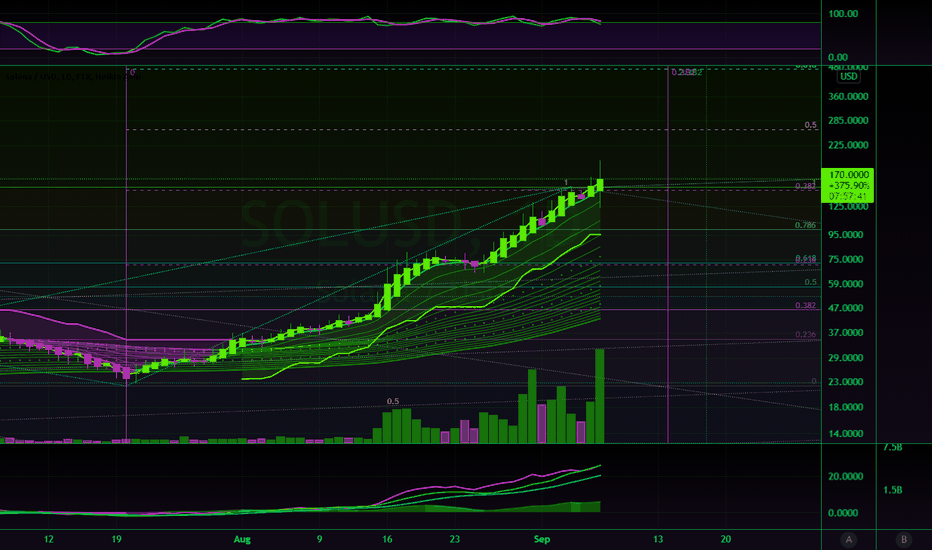
Task: Click the 20.0000 lower indicator scale value
Action: [846, 476]
